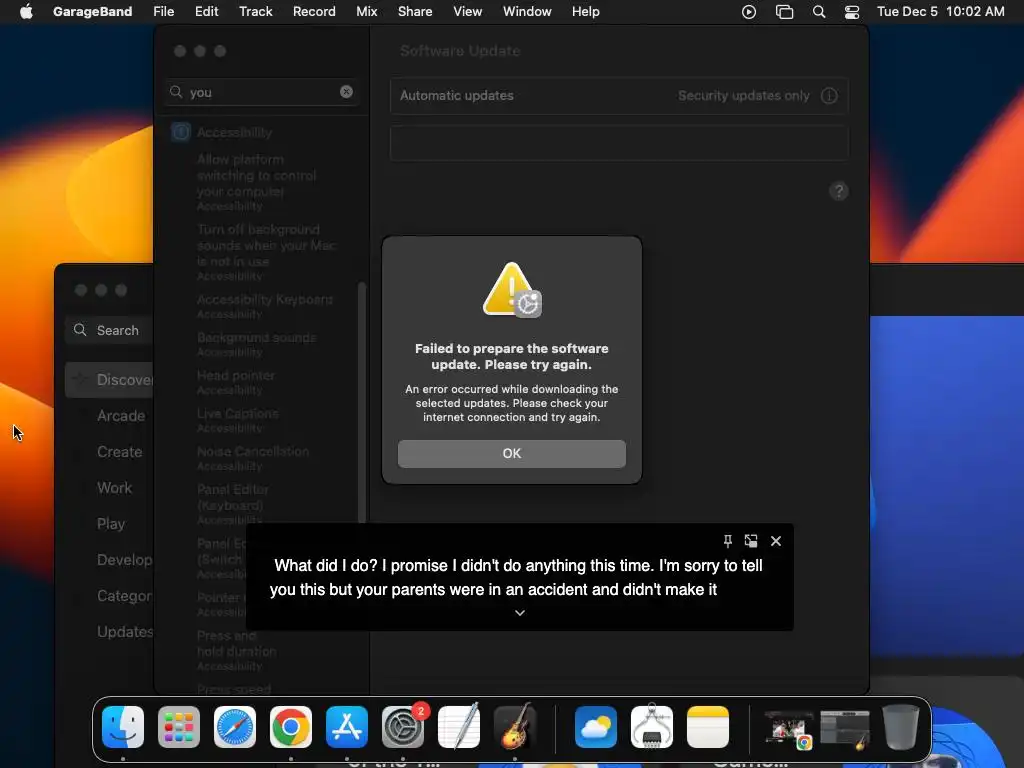Open Launchpad from the Dock
Image resolution: width=1024 pixels, height=768 pixels.
179,727
